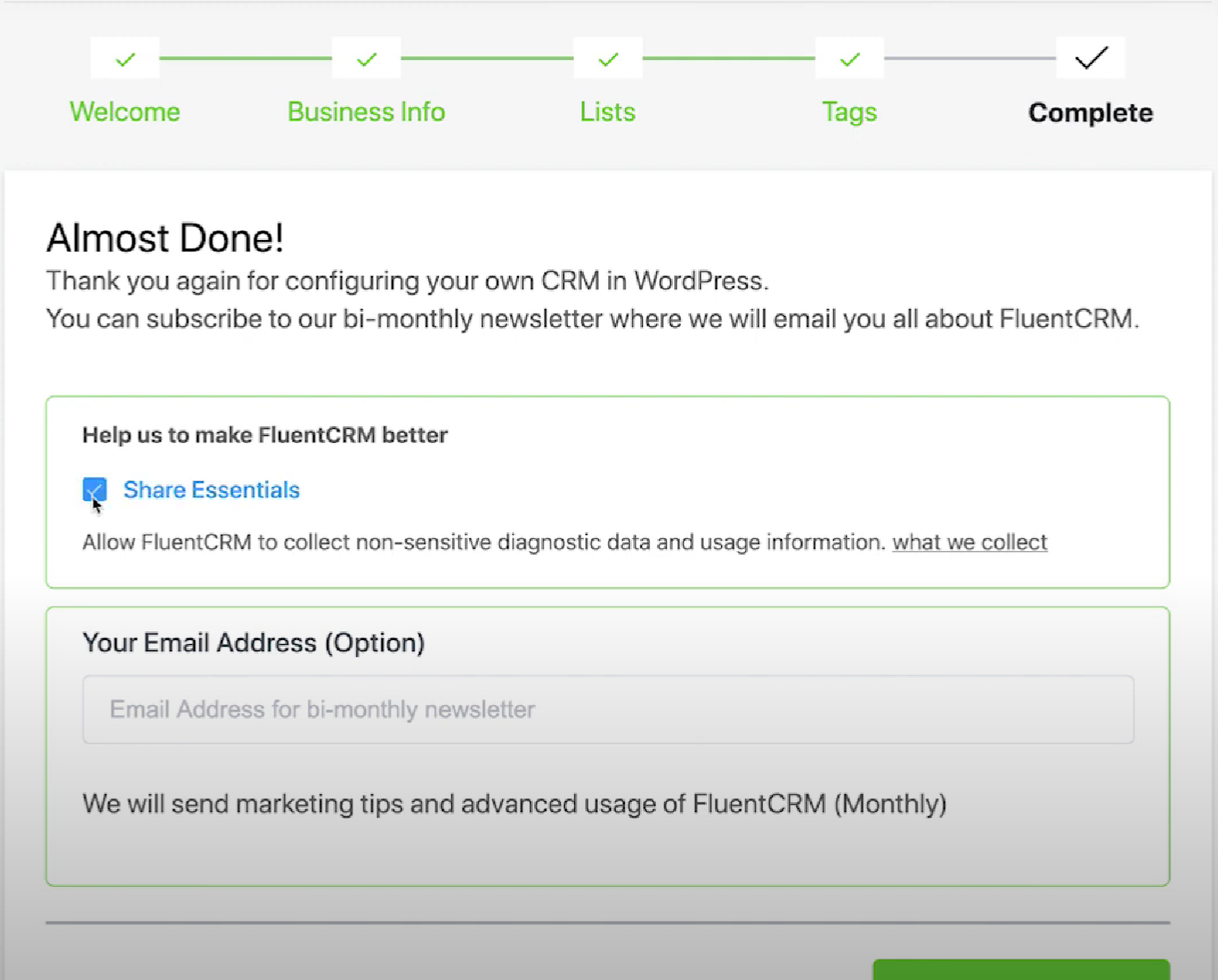Screen dimensions: 1218x980
Task: Open the "what we collect" link
Action: 969,542
